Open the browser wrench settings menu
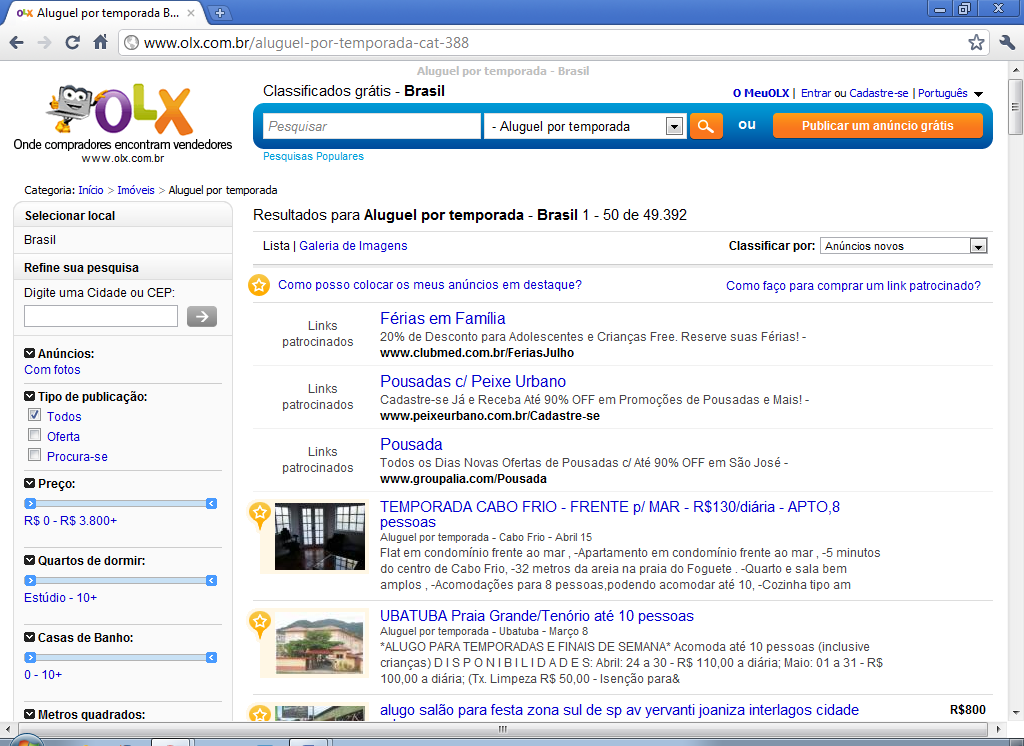 coord(1007,43)
